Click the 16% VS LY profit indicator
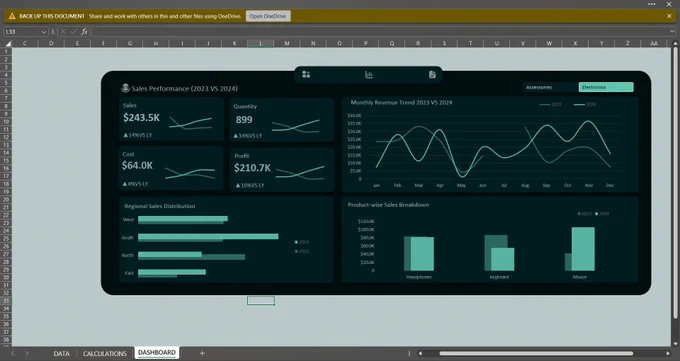Image resolution: width=680 pixels, height=361 pixels. coord(250,185)
